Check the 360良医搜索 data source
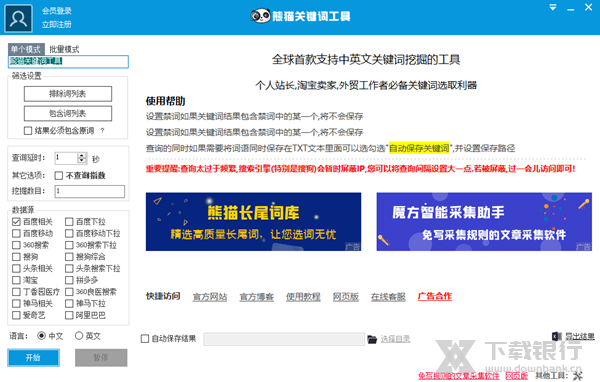Screen dimensions: 600x382 point(69,292)
